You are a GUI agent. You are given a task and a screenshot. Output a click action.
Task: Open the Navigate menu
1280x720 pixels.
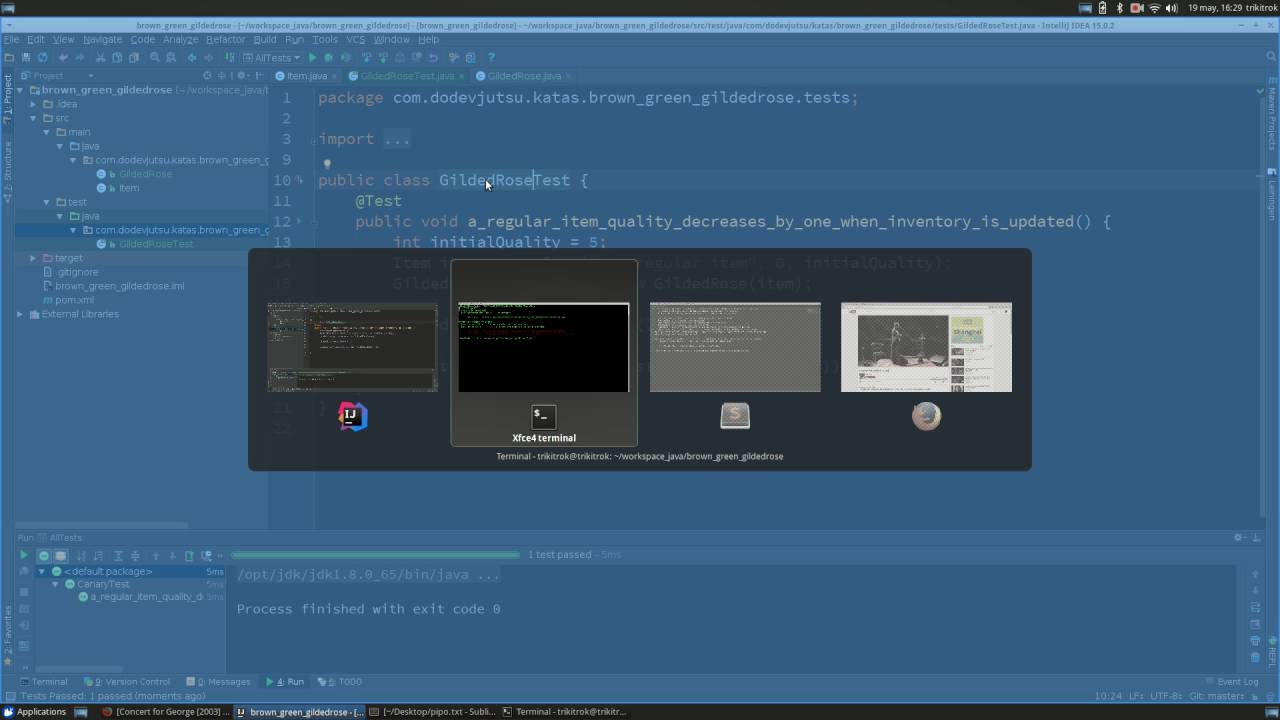[x=102, y=39]
